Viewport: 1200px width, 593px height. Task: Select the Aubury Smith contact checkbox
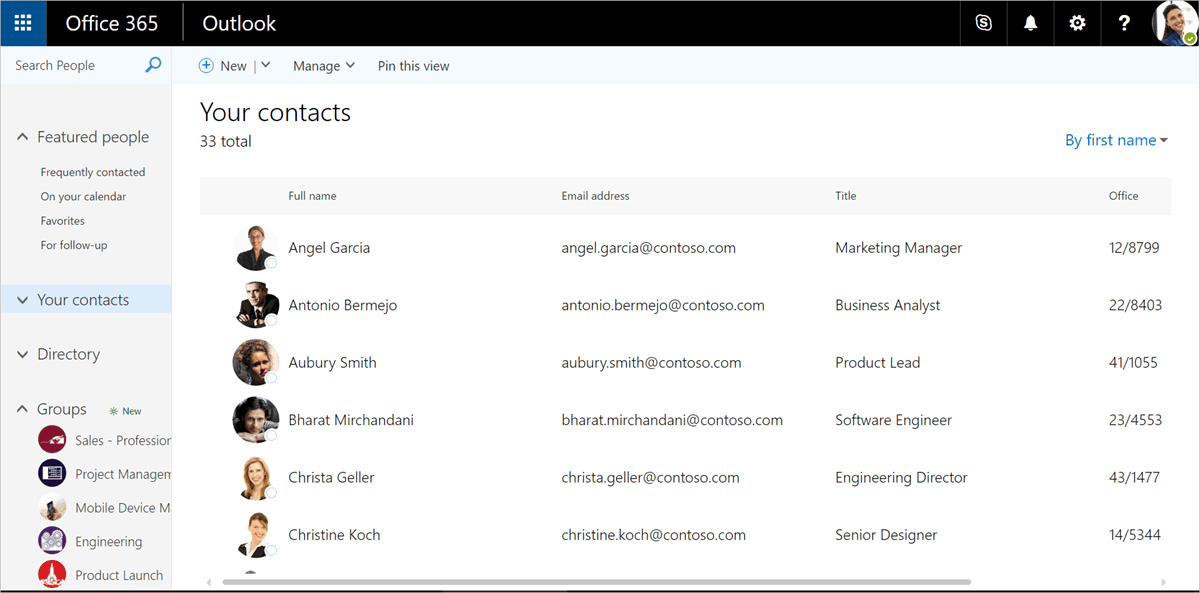click(x=271, y=378)
